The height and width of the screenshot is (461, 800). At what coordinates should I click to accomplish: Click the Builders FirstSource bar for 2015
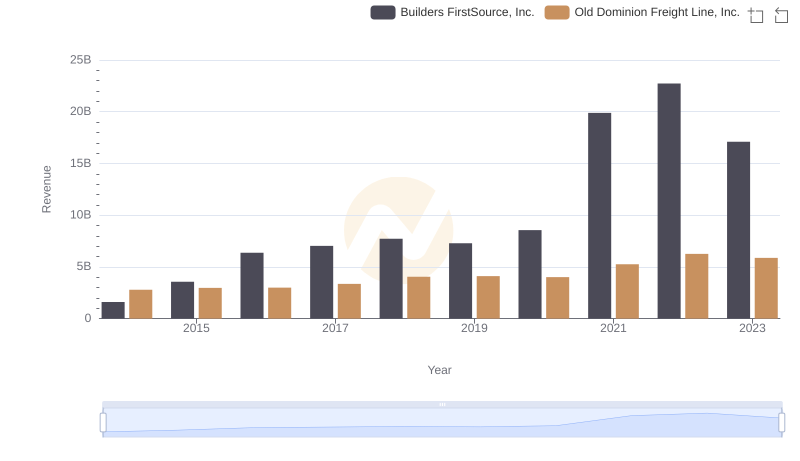[x=183, y=300]
